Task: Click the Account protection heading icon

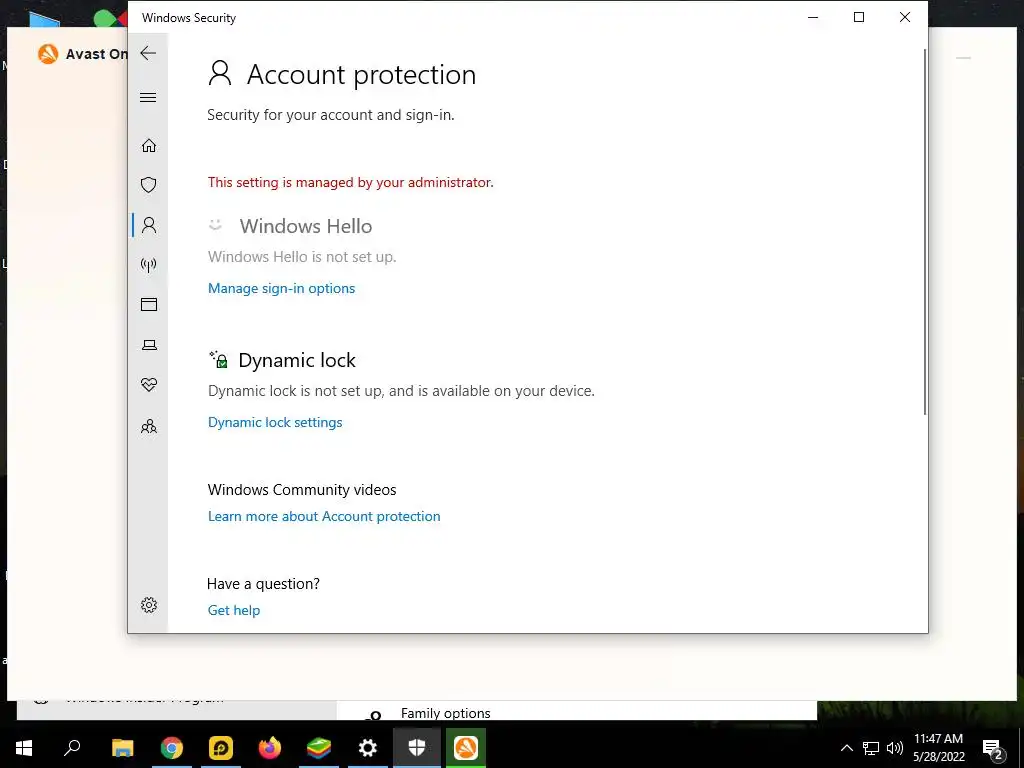Action: (x=220, y=73)
